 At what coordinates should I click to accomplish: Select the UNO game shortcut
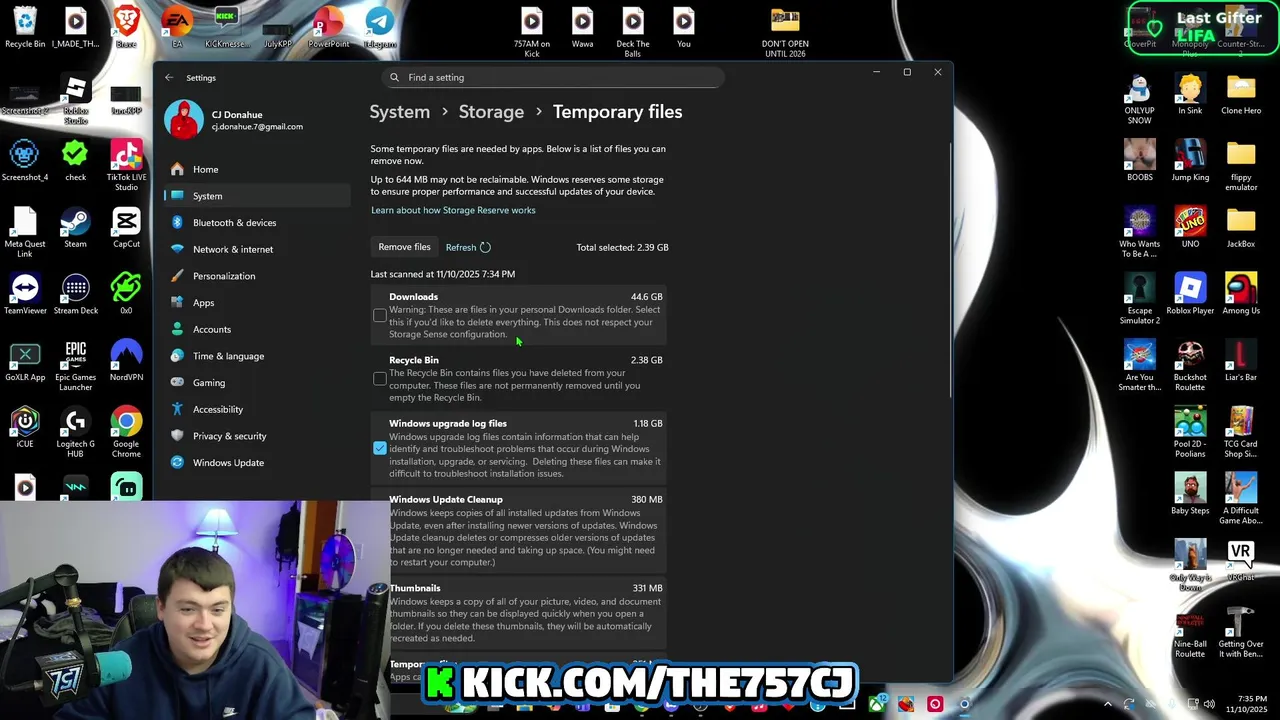(x=1190, y=228)
